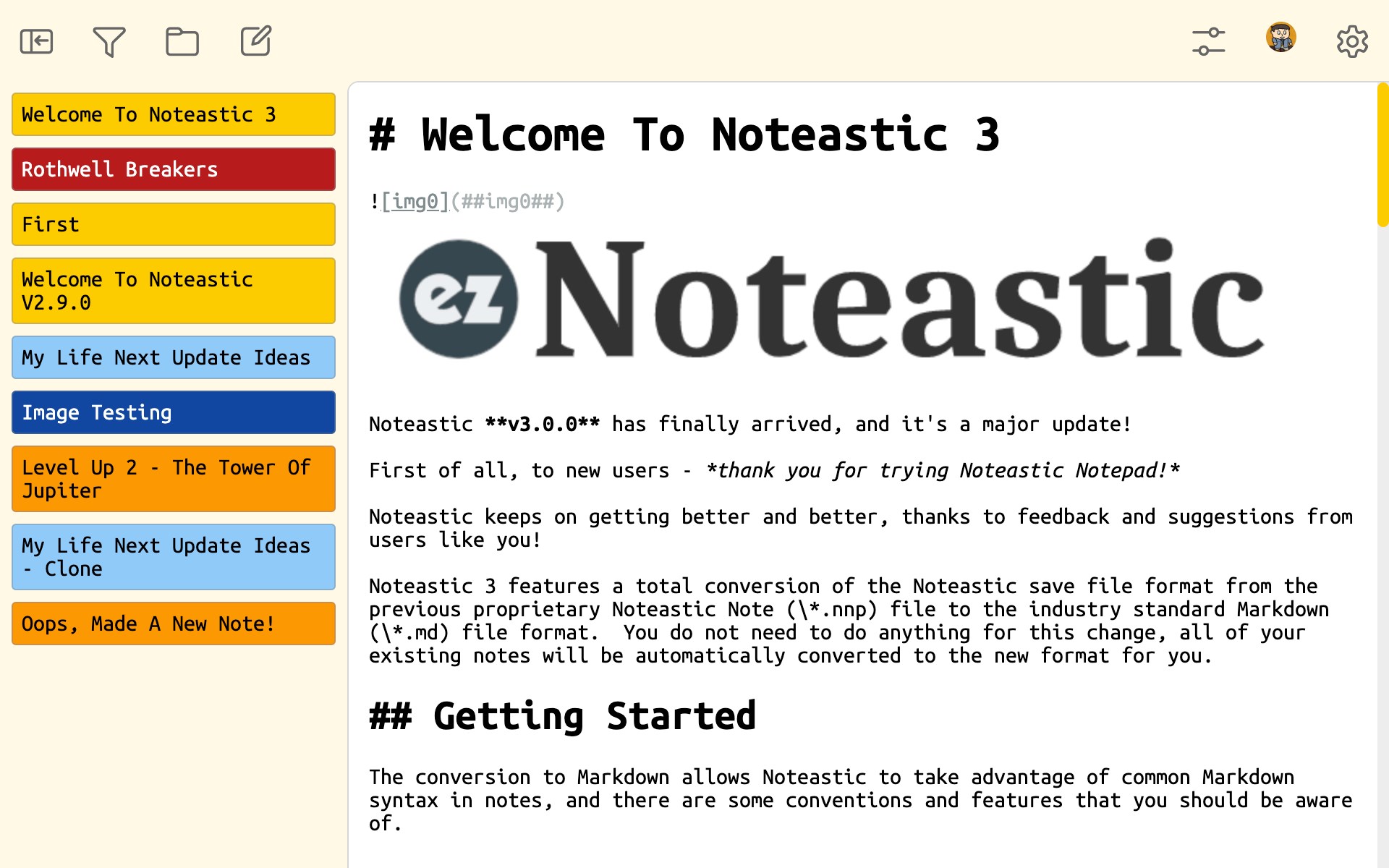
Task: Select the Image Testing note
Action: point(174,412)
